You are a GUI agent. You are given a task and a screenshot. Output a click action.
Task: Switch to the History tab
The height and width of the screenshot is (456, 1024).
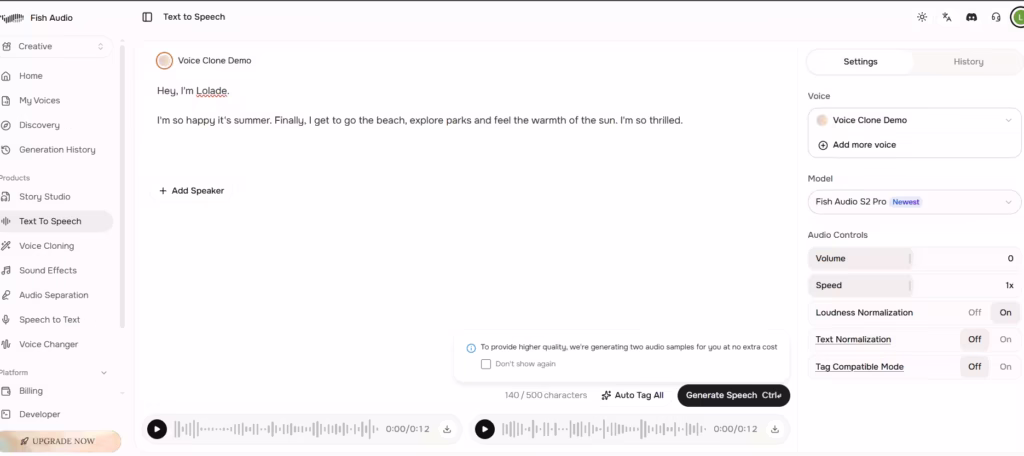(x=968, y=61)
